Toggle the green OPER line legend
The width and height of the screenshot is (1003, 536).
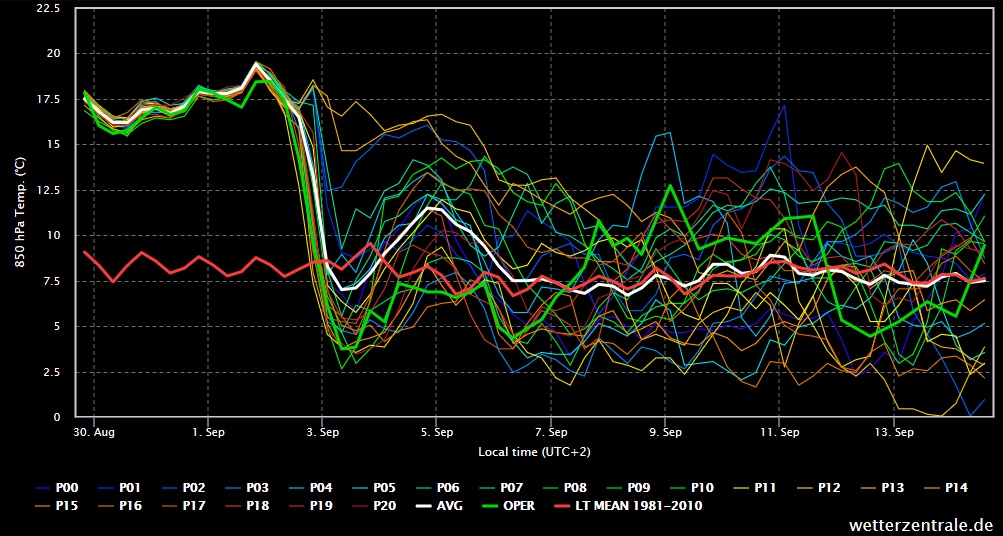pos(507,506)
